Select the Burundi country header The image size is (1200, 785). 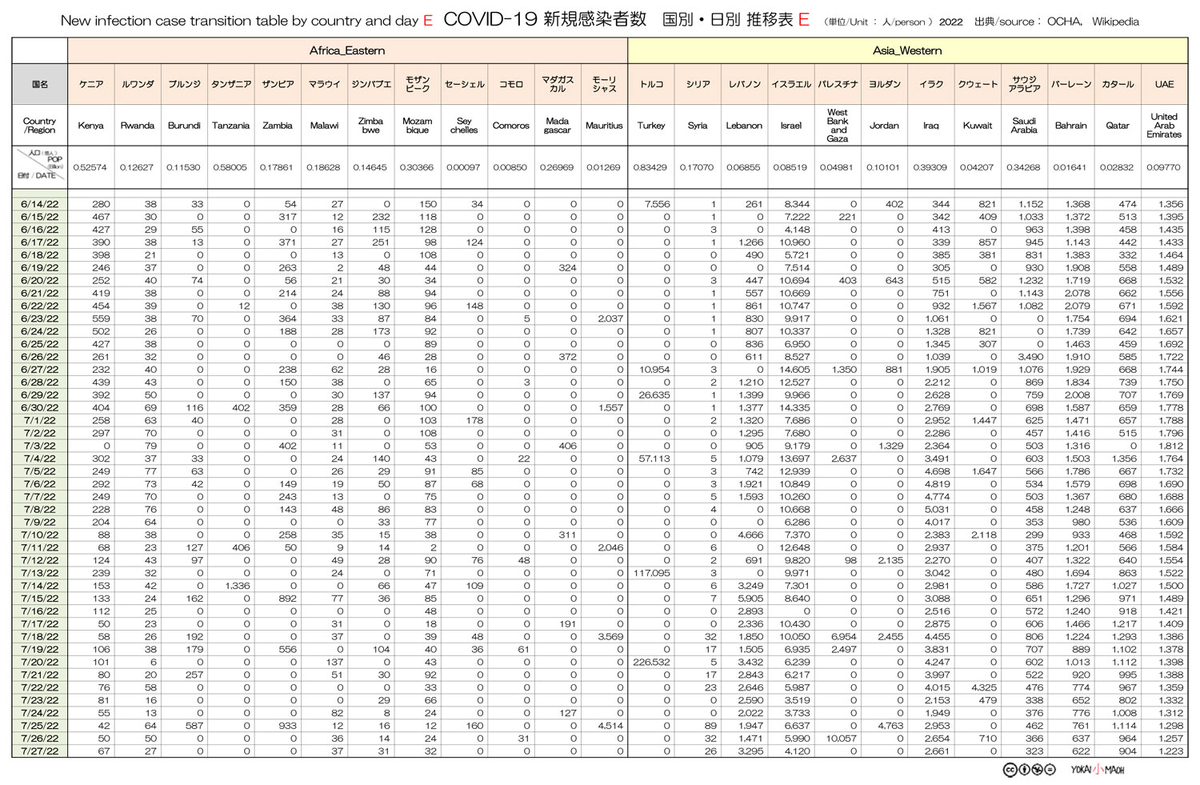(x=183, y=126)
